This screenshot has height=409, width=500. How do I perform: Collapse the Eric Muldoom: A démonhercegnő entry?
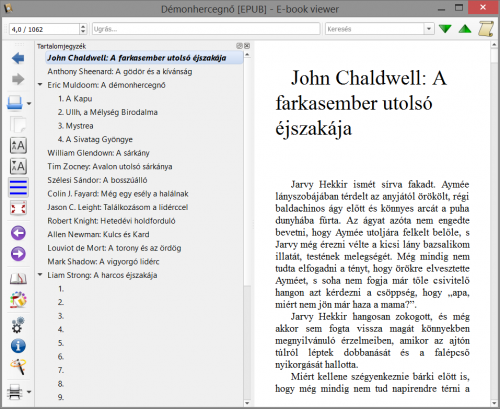point(40,85)
